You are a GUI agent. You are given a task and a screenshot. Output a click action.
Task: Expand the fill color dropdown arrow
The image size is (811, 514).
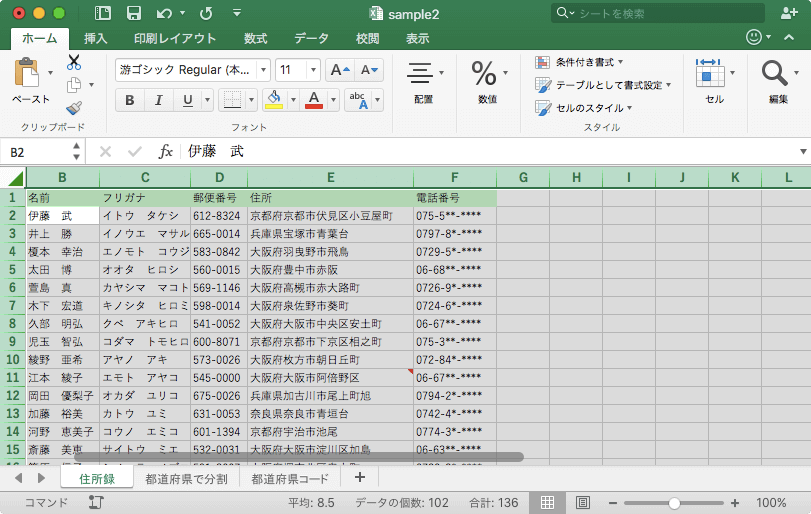coord(293,100)
